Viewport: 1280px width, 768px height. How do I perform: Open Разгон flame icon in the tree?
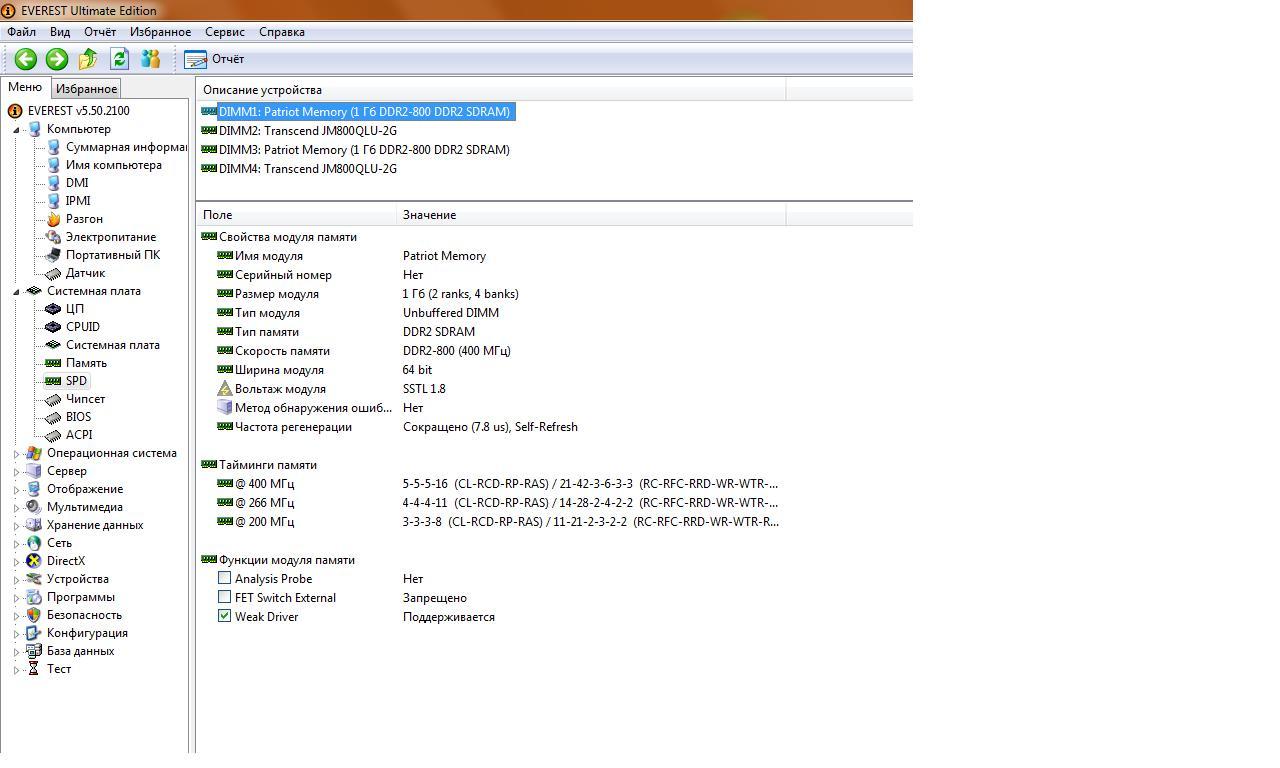[x=54, y=219]
